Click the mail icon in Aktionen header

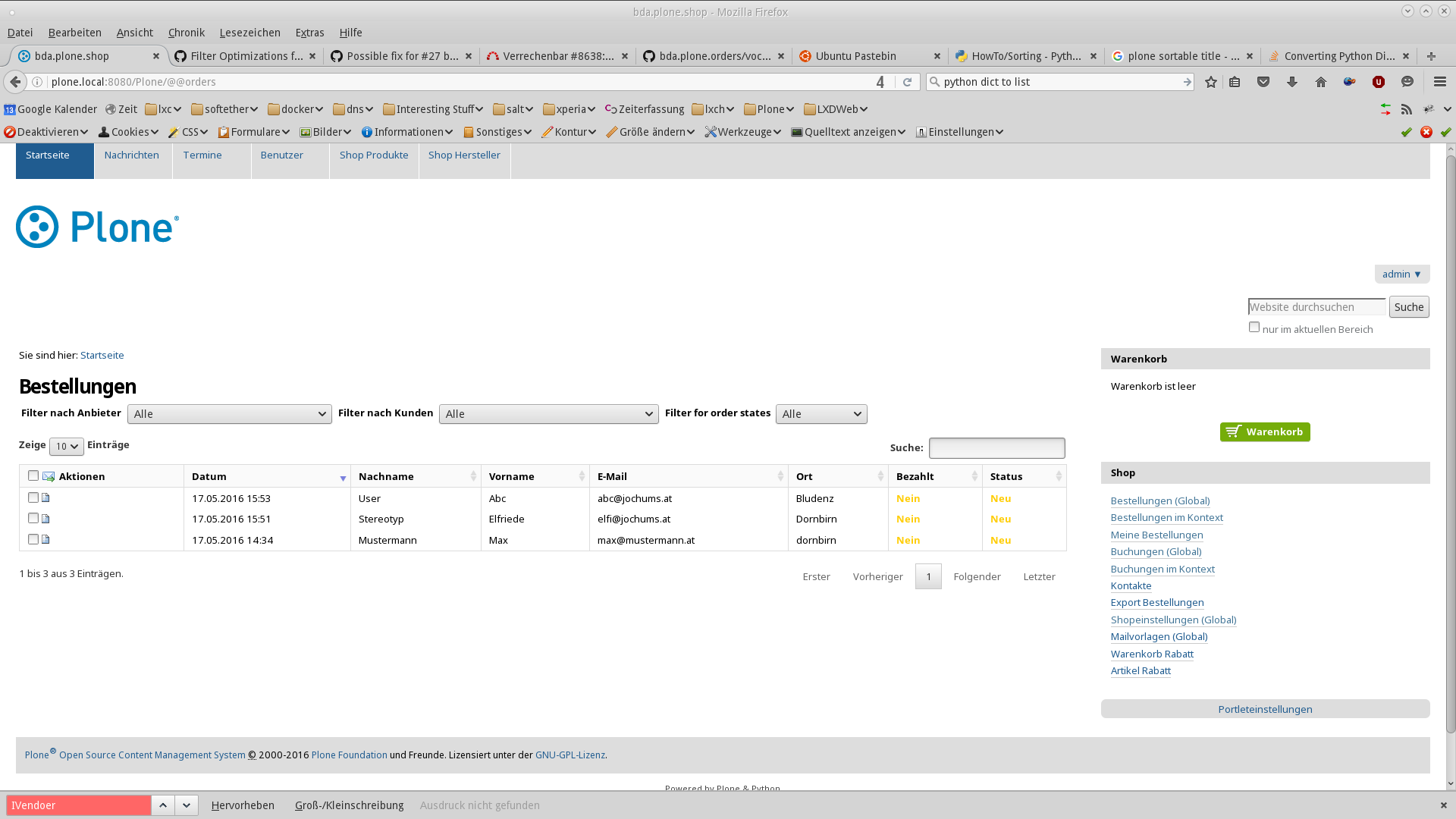[49, 476]
